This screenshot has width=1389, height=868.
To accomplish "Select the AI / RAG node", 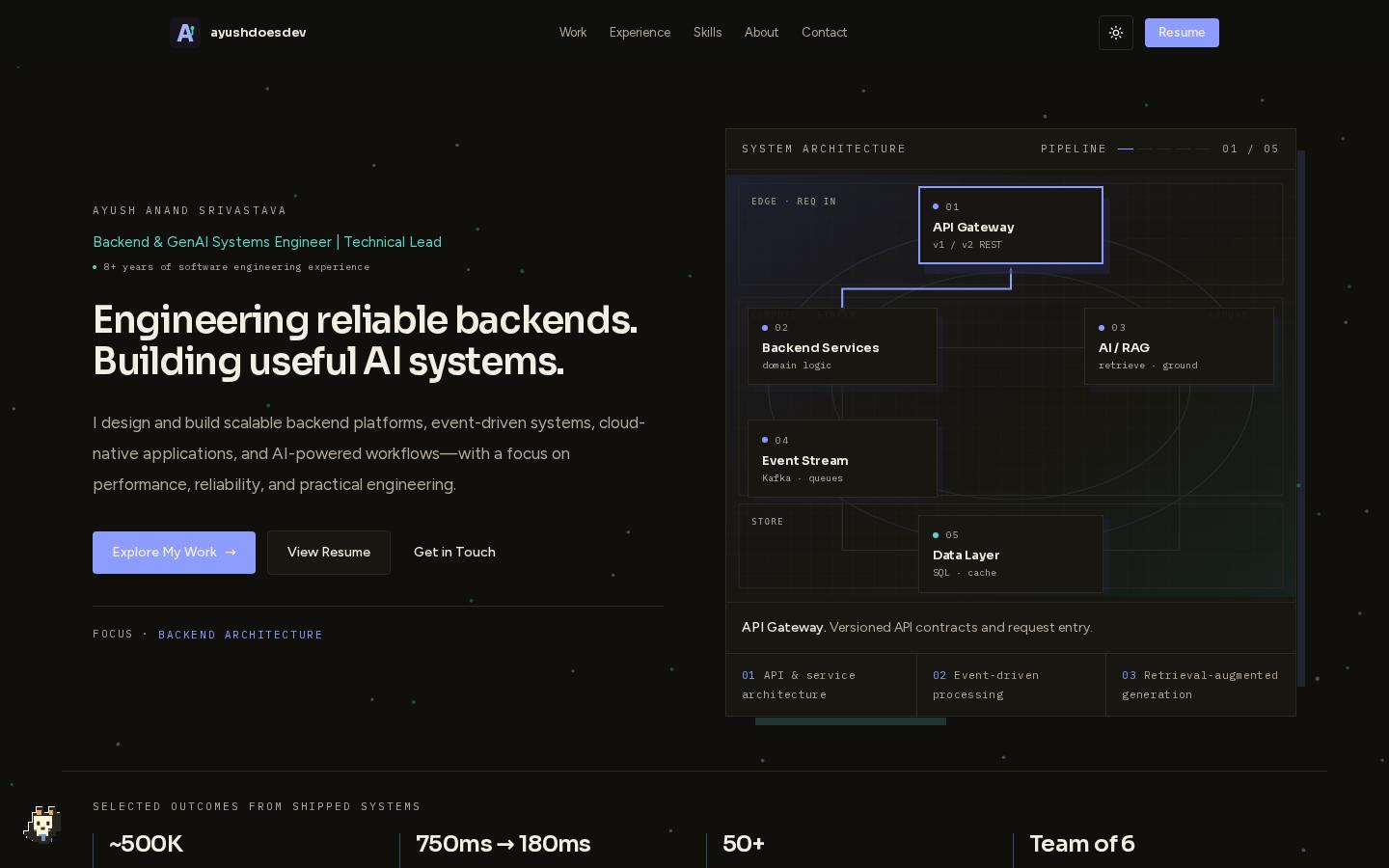I will 1179,346.
